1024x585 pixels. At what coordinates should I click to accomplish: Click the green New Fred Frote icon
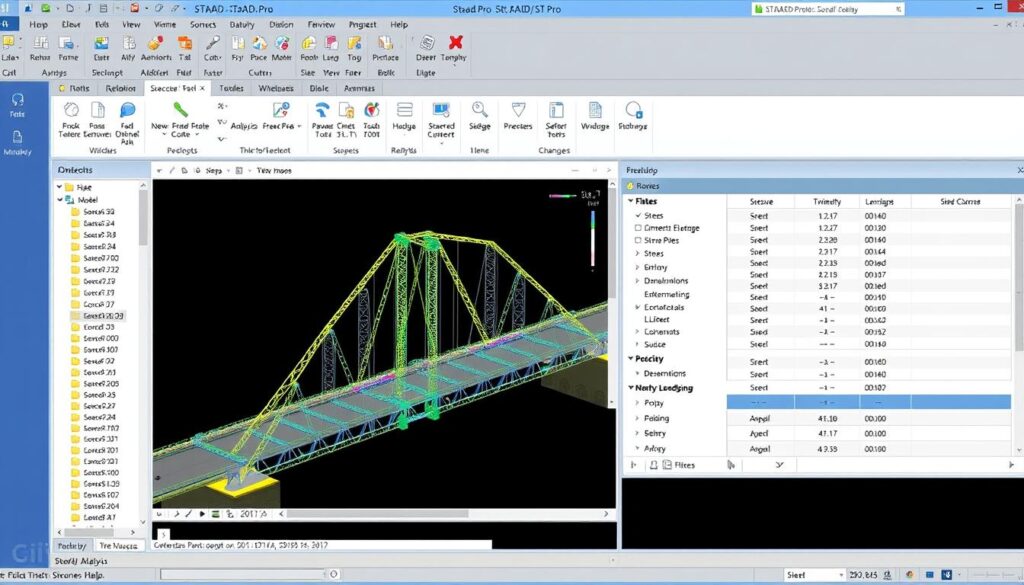coord(180,110)
